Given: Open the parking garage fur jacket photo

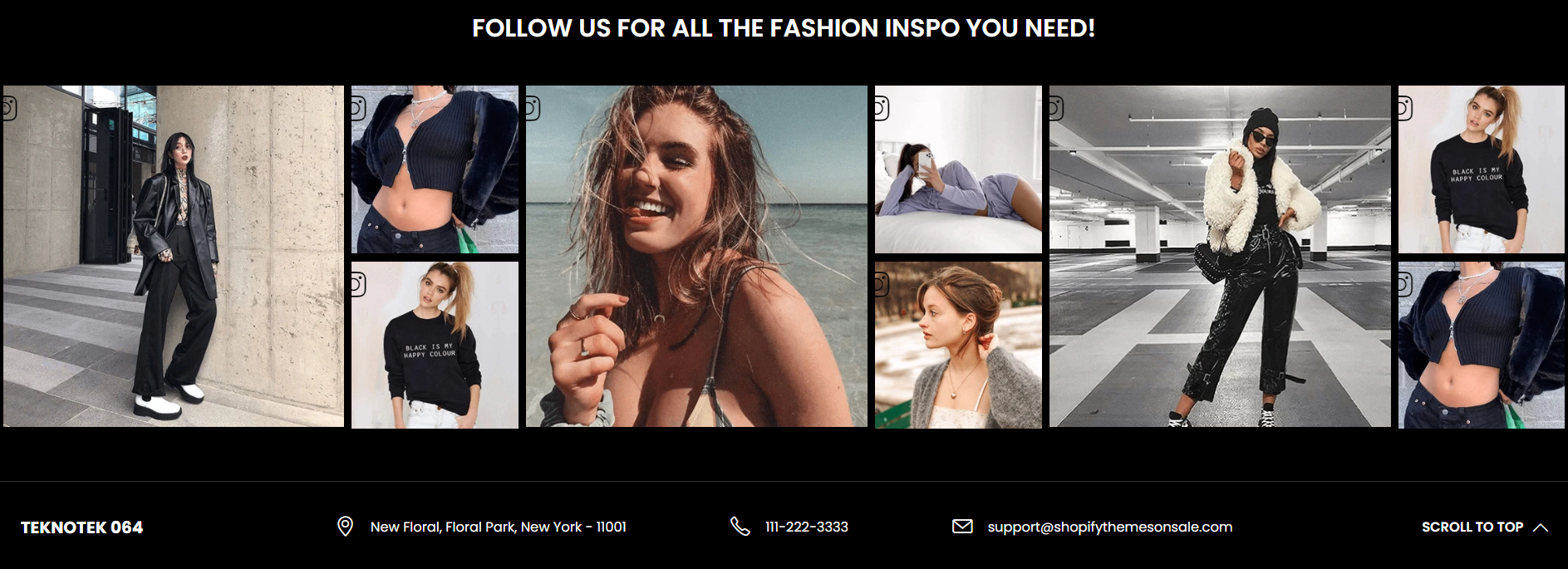Looking at the screenshot, I should tap(1220, 257).
